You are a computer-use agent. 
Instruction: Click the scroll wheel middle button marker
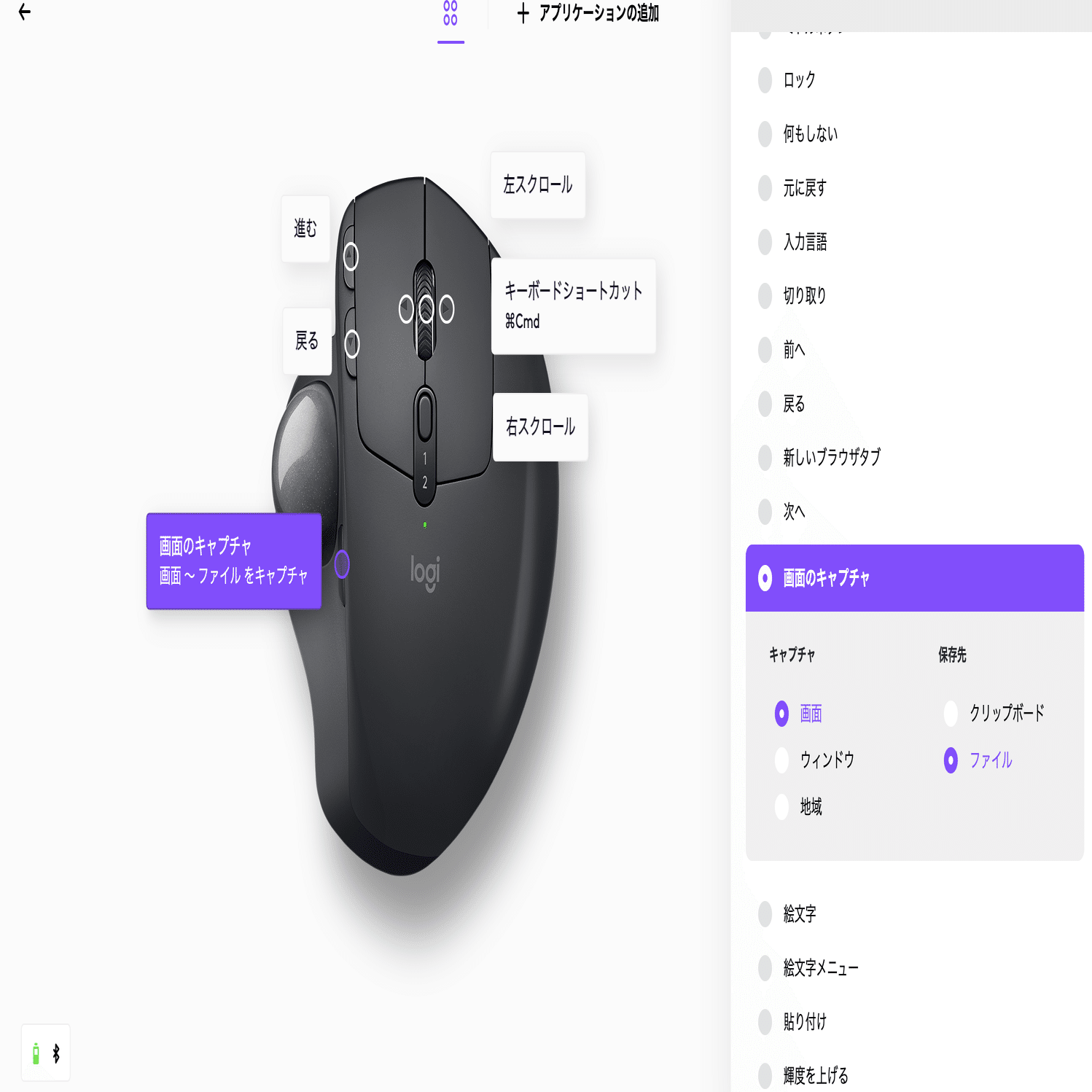[x=426, y=309]
